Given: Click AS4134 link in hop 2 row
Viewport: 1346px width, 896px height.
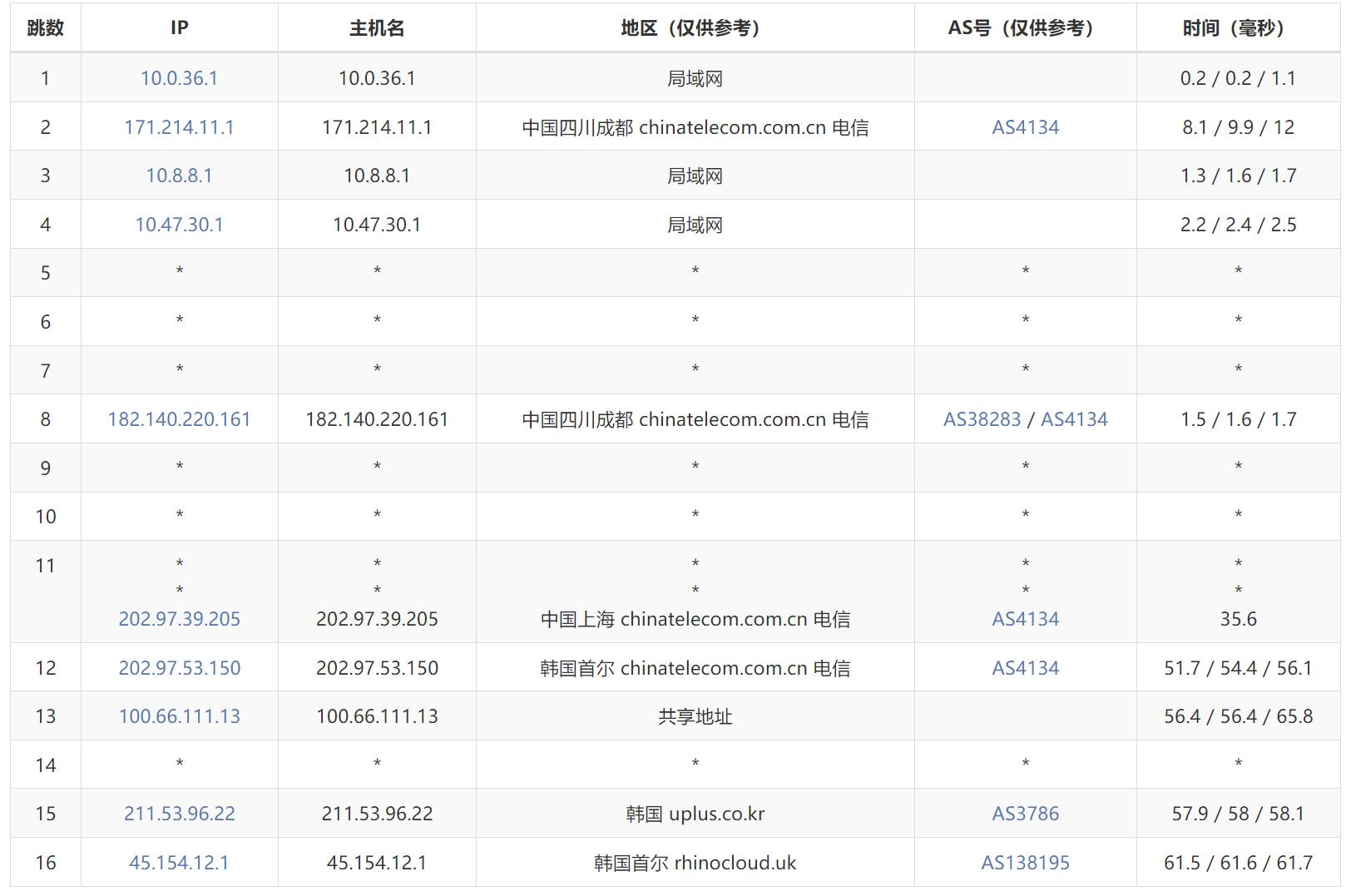Looking at the screenshot, I should (1025, 127).
